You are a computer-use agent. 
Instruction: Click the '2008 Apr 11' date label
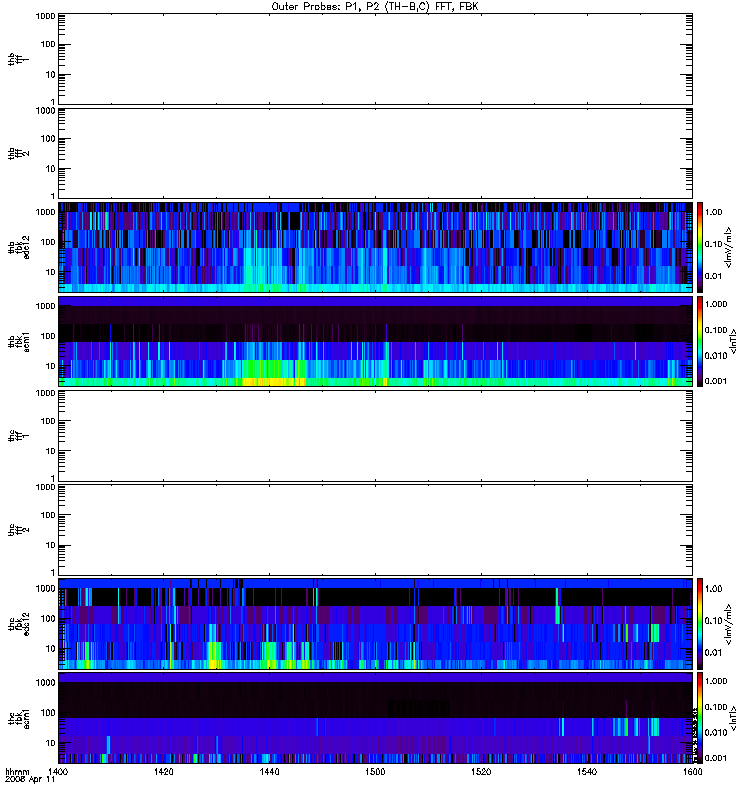[30, 780]
